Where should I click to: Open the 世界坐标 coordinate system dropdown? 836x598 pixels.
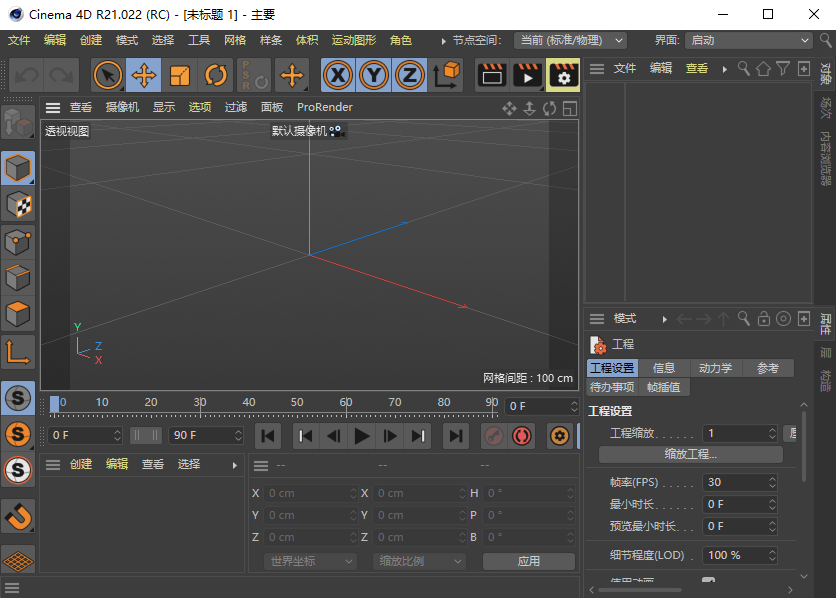point(308,561)
